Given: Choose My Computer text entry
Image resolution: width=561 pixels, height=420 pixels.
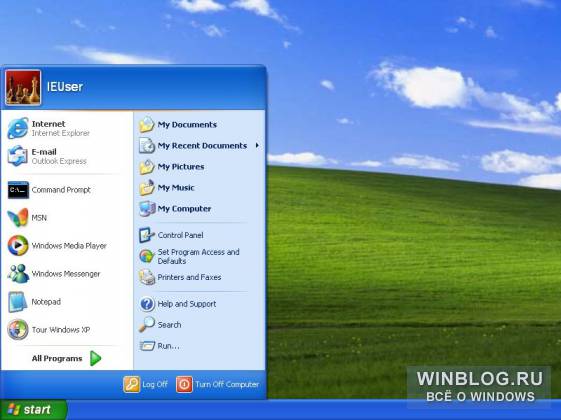Looking at the screenshot, I should click(184, 209).
